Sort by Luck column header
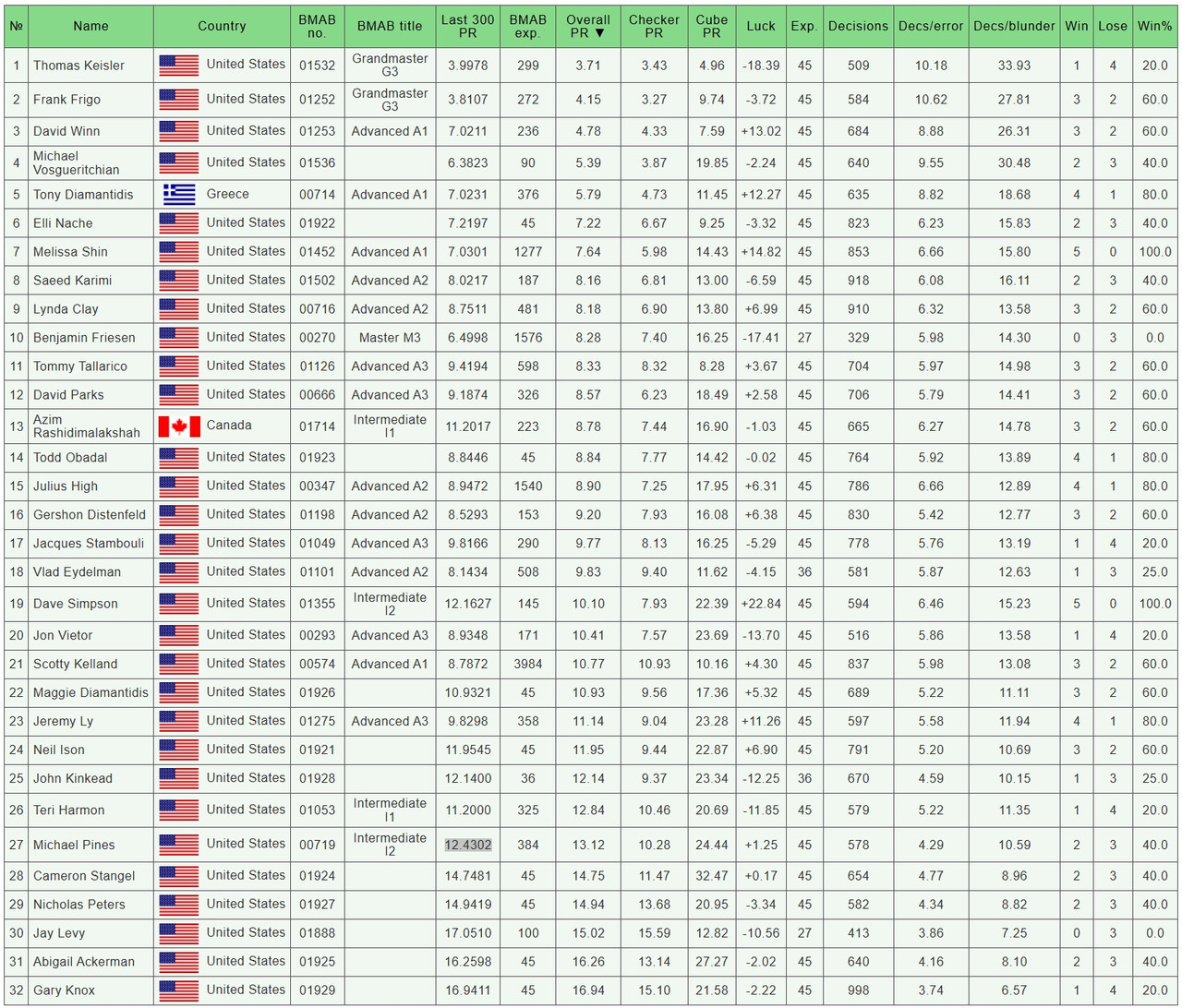The width and height of the screenshot is (1182, 1008). click(761, 26)
